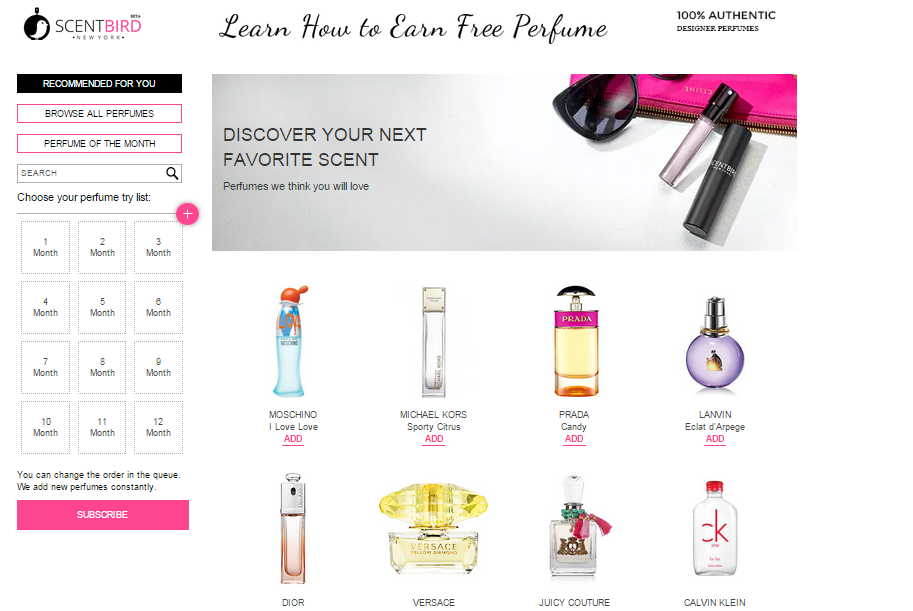This screenshot has height=611, width=913.
Task: Select the 1 Month queue slot
Action: [45, 247]
